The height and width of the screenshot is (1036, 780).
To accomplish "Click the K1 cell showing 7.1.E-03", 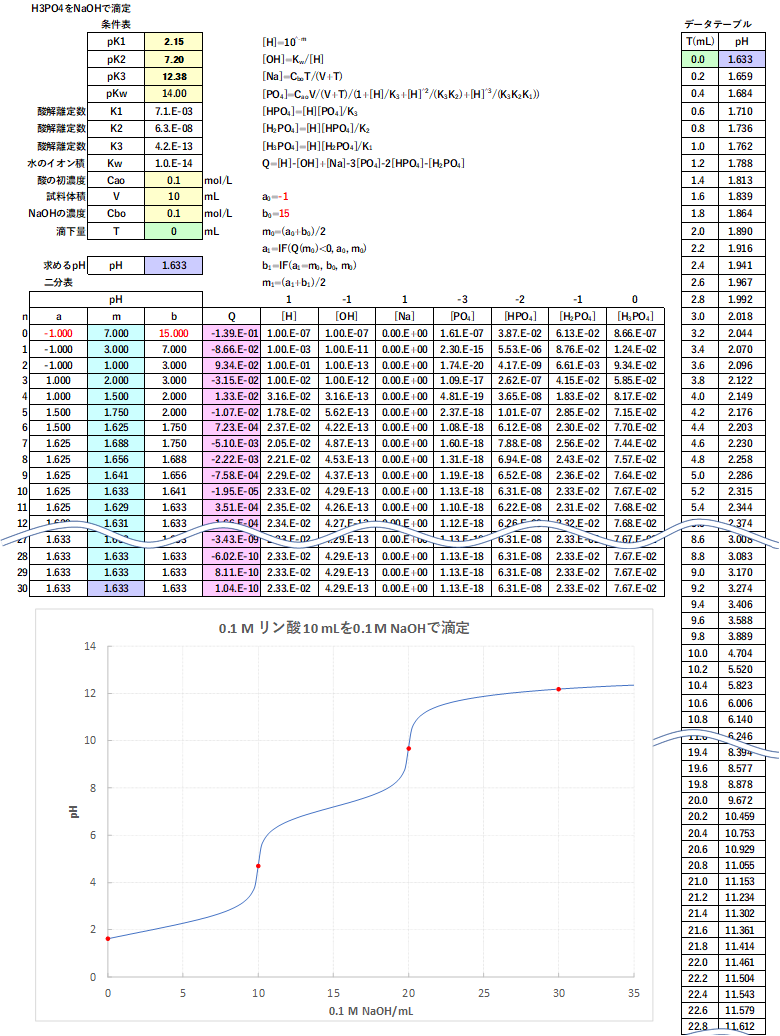I will coord(174,111).
